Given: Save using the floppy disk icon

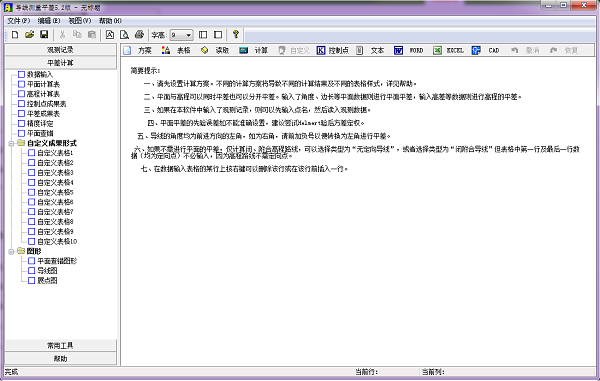Looking at the screenshot, I should (x=44, y=35).
